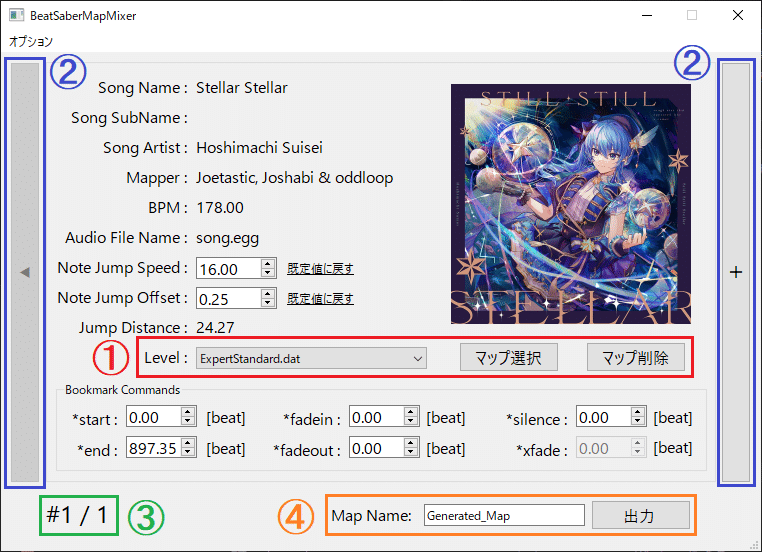
Task: Increase Note Jump Speed with up arrow
Action: [268, 264]
